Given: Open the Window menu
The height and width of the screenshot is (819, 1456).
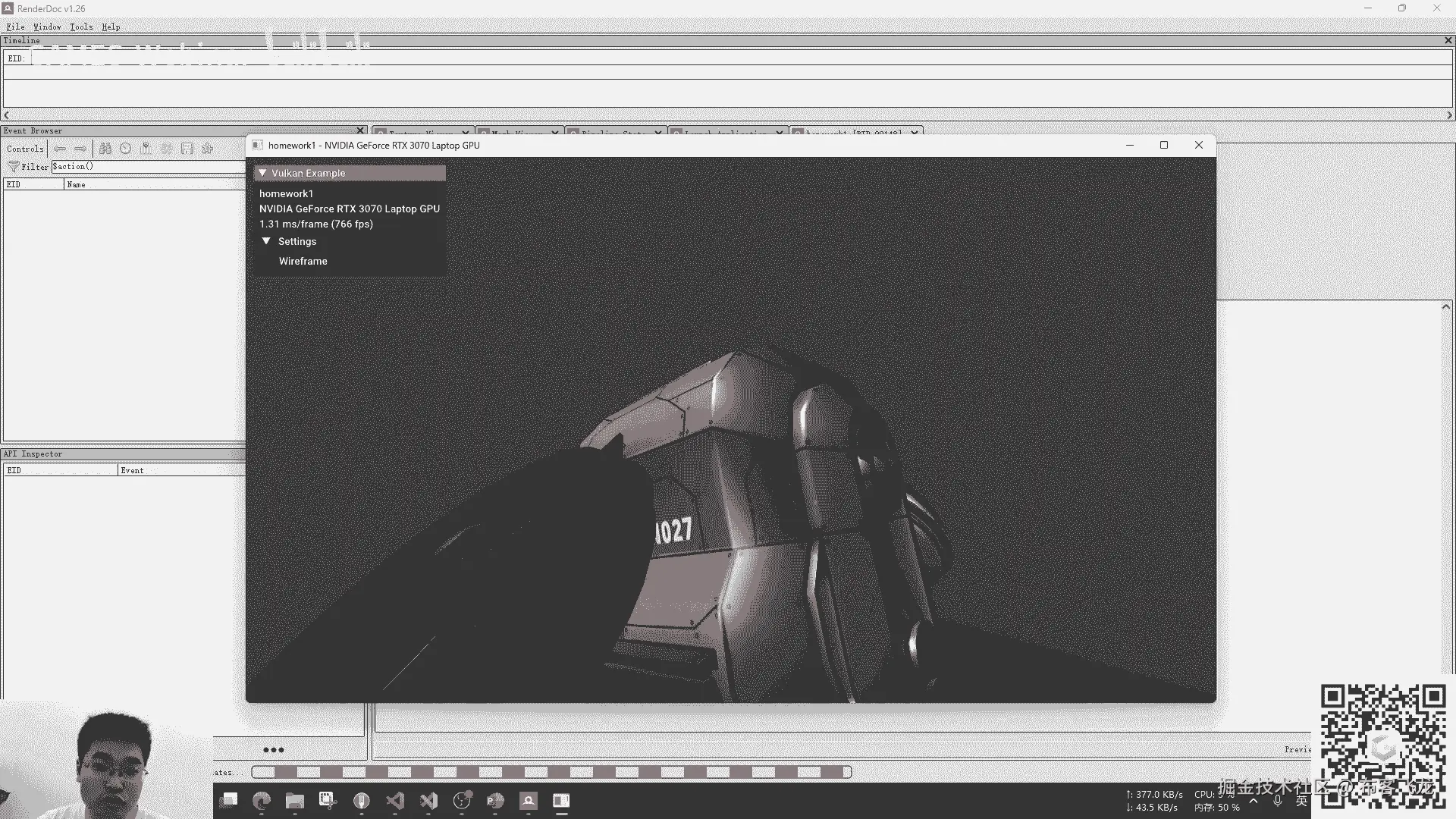Looking at the screenshot, I should pos(47,27).
